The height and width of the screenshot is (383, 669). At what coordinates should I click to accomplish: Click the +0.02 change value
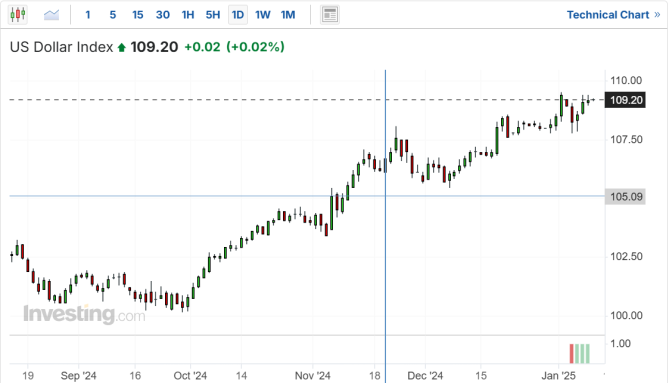[x=202, y=47]
